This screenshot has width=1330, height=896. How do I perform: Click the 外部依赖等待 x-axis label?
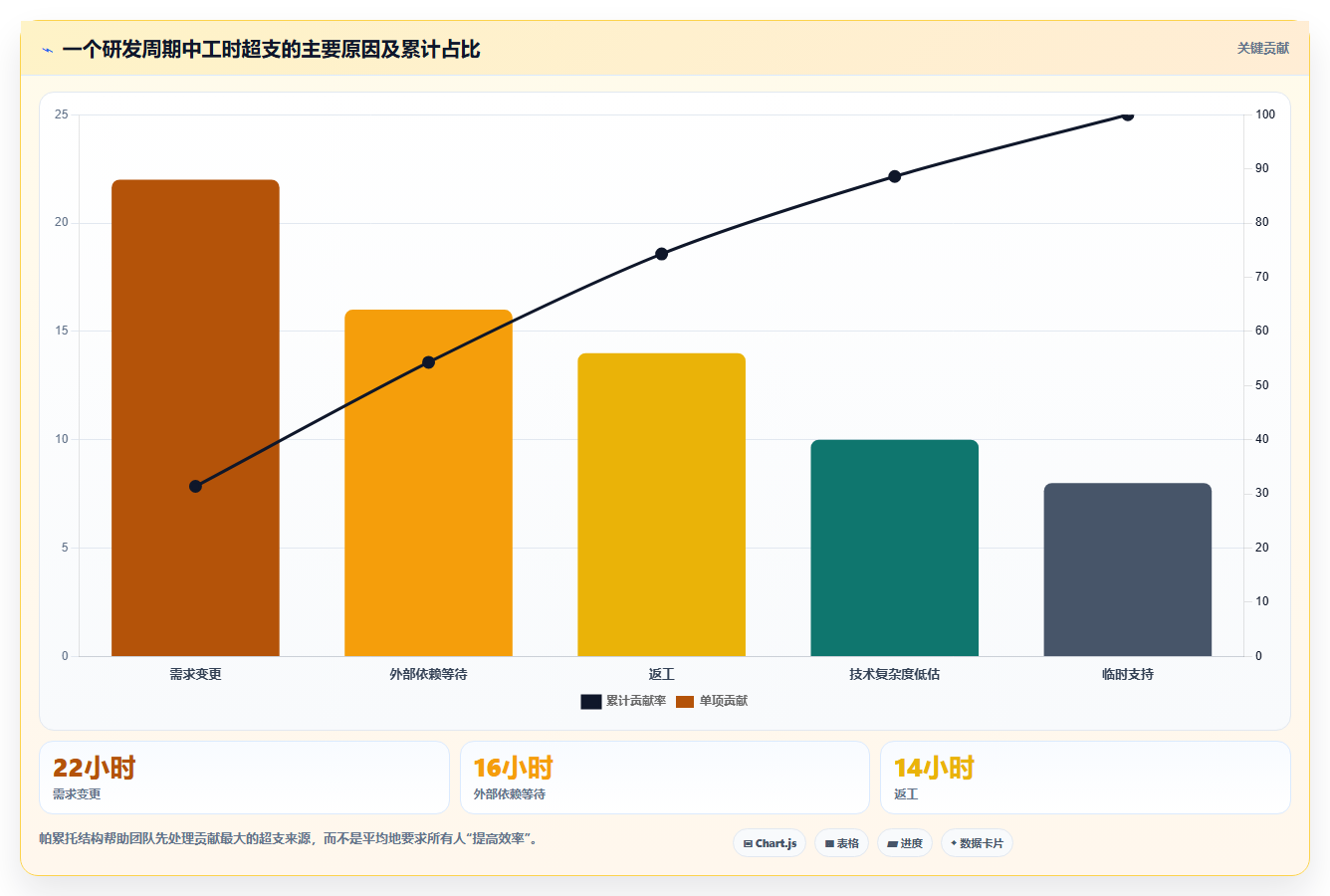428,674
